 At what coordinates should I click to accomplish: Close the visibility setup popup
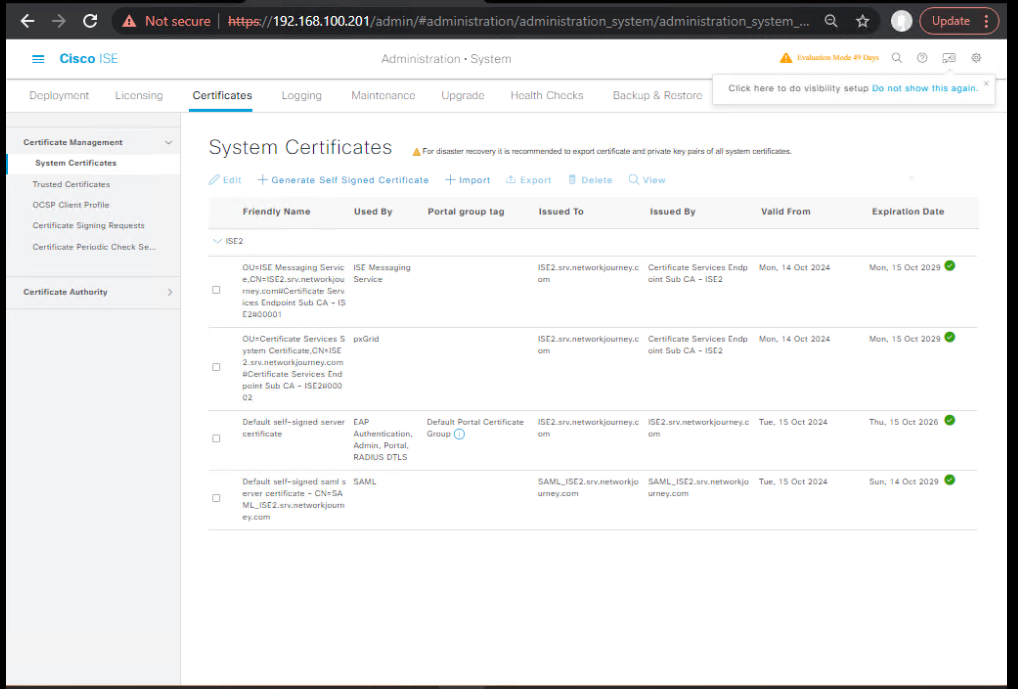pos(986,83)
